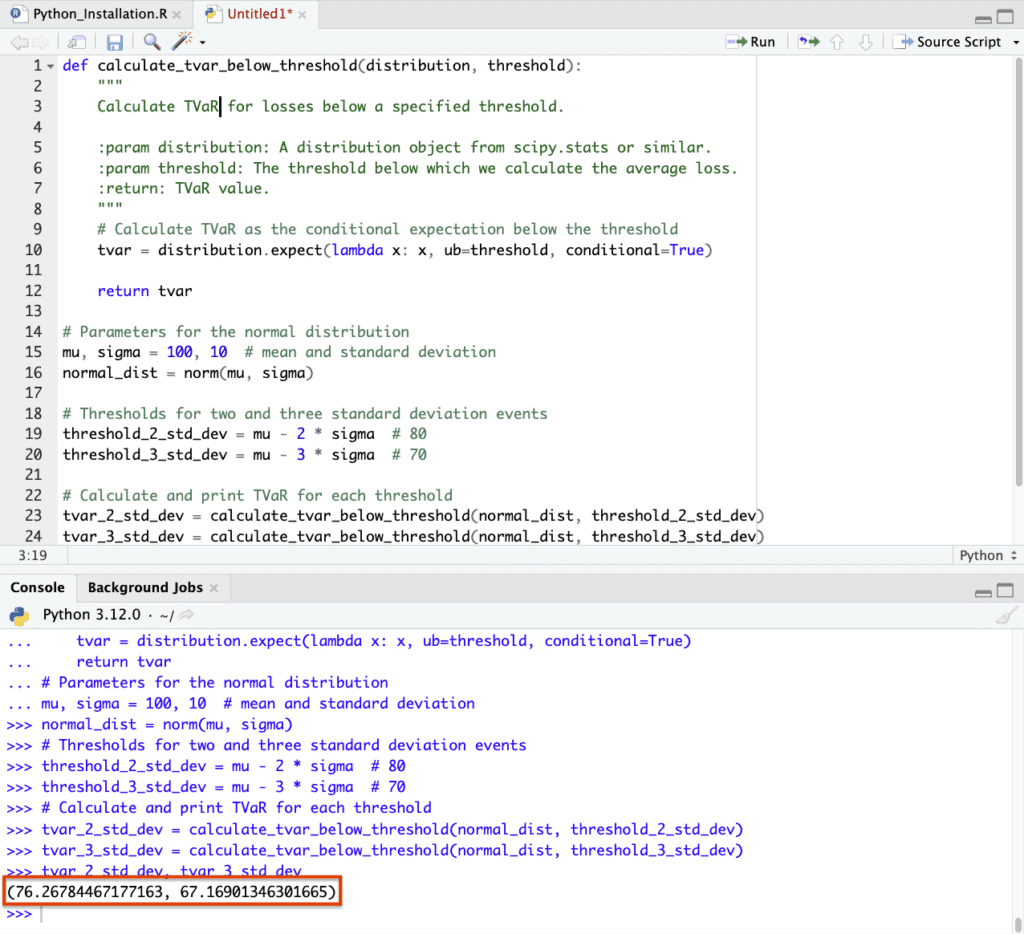The width and height of the screenshot is (1024, 934).
Task: Click the code tools magic wand icon
Action: 182,42
